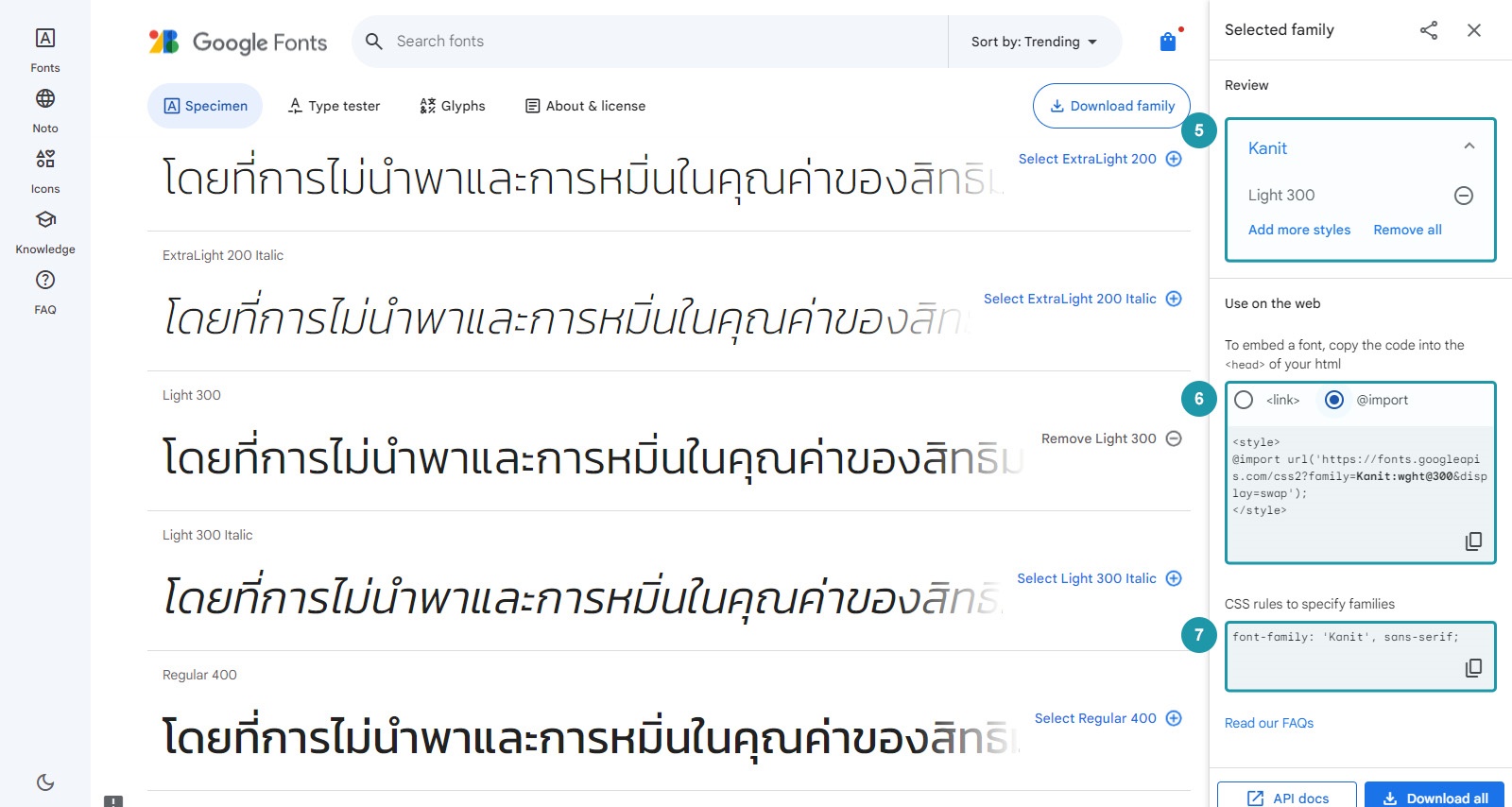
Task: Switch to About & license tab
Action: pos(586,106)
